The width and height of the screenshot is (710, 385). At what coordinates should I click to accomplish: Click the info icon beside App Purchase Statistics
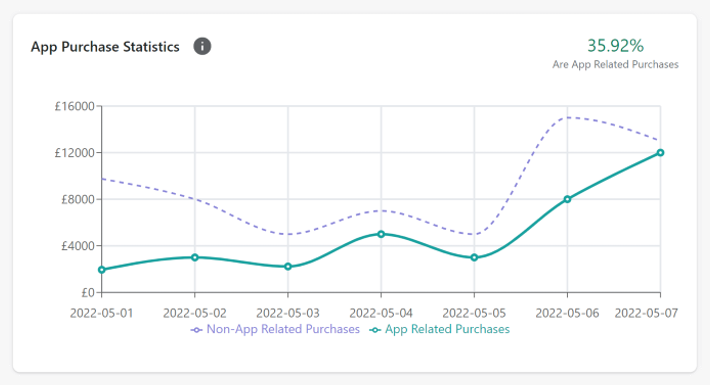tap(202, 46)
